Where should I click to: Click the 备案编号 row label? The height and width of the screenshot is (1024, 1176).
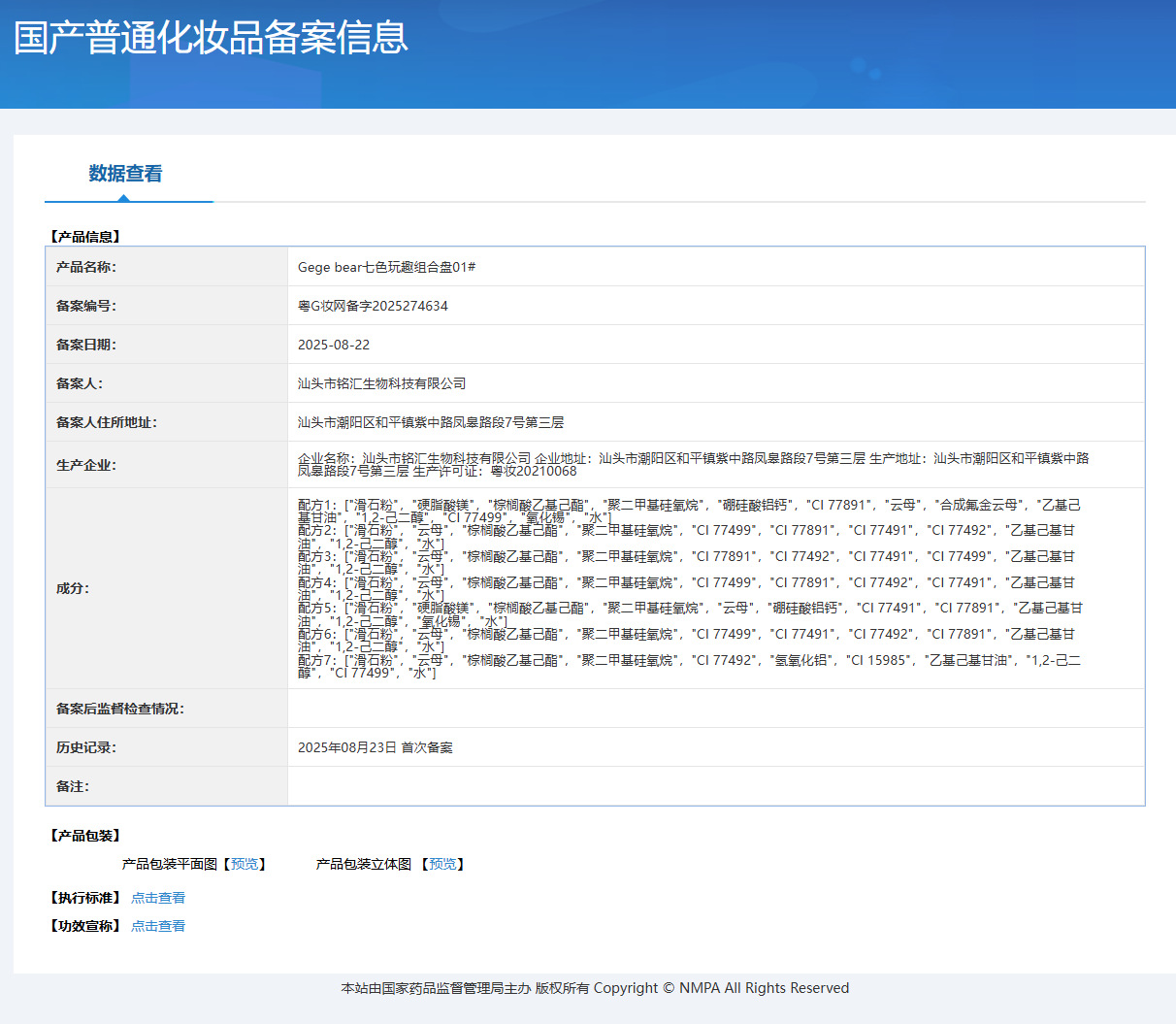pos(86,306)
